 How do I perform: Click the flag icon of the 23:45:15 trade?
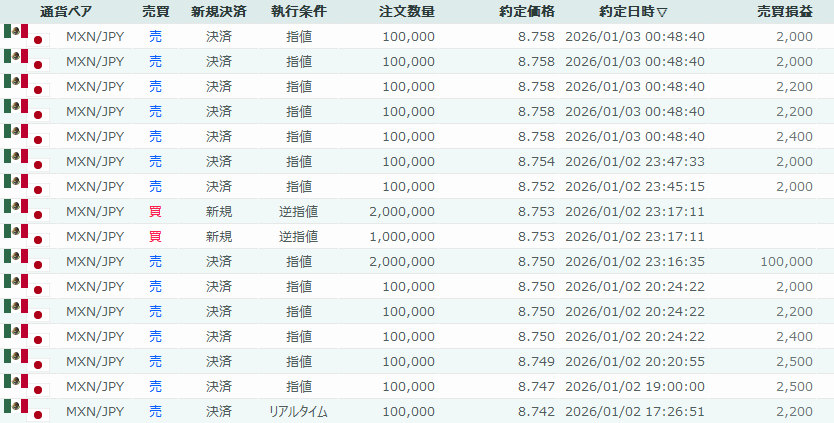26,186
